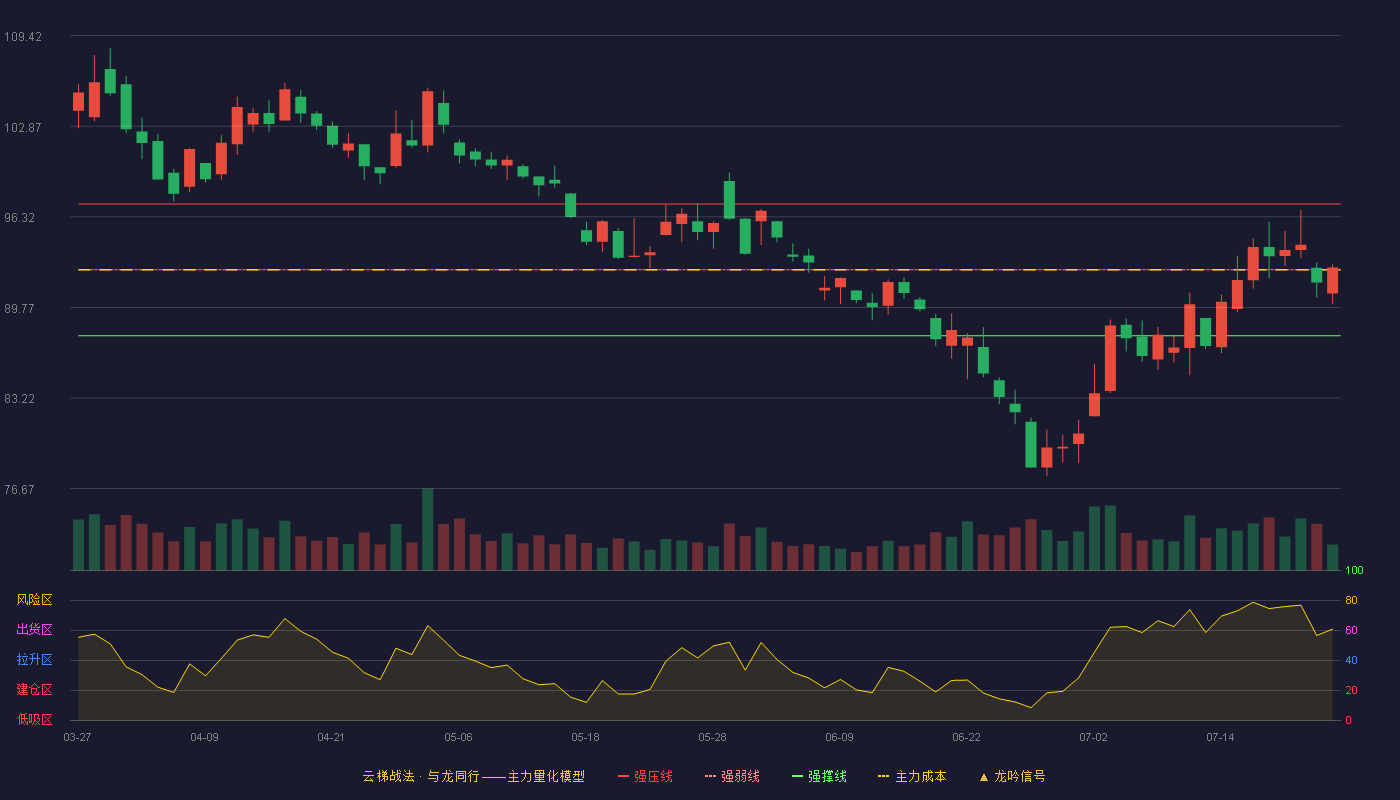Click the 云梯战法 主力量化模型 title text
1400x800 pixels.
(473, 776)
